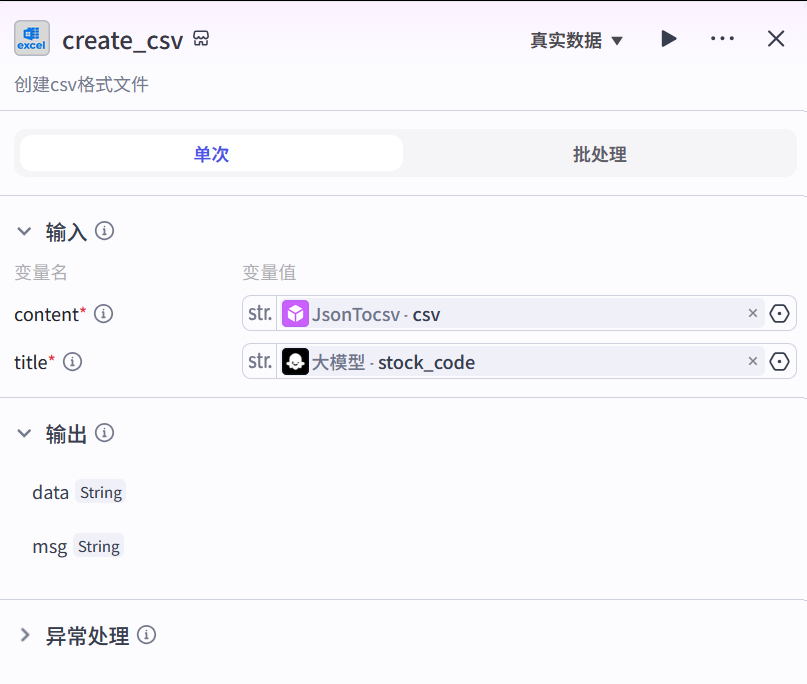The height and width of the screenshot is (684, 807).
Task: Expand the 异常处理 section
Action: 24,635
